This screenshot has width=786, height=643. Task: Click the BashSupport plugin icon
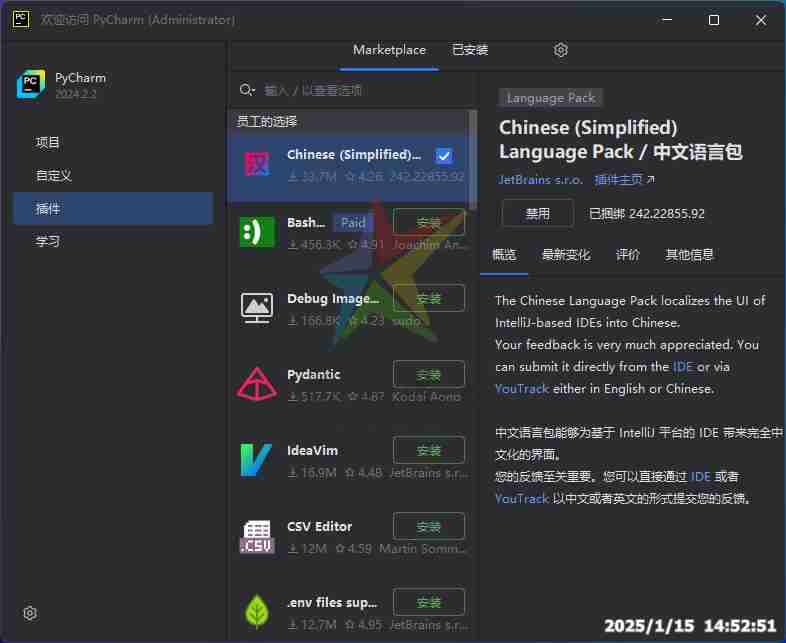click(257, 232)
